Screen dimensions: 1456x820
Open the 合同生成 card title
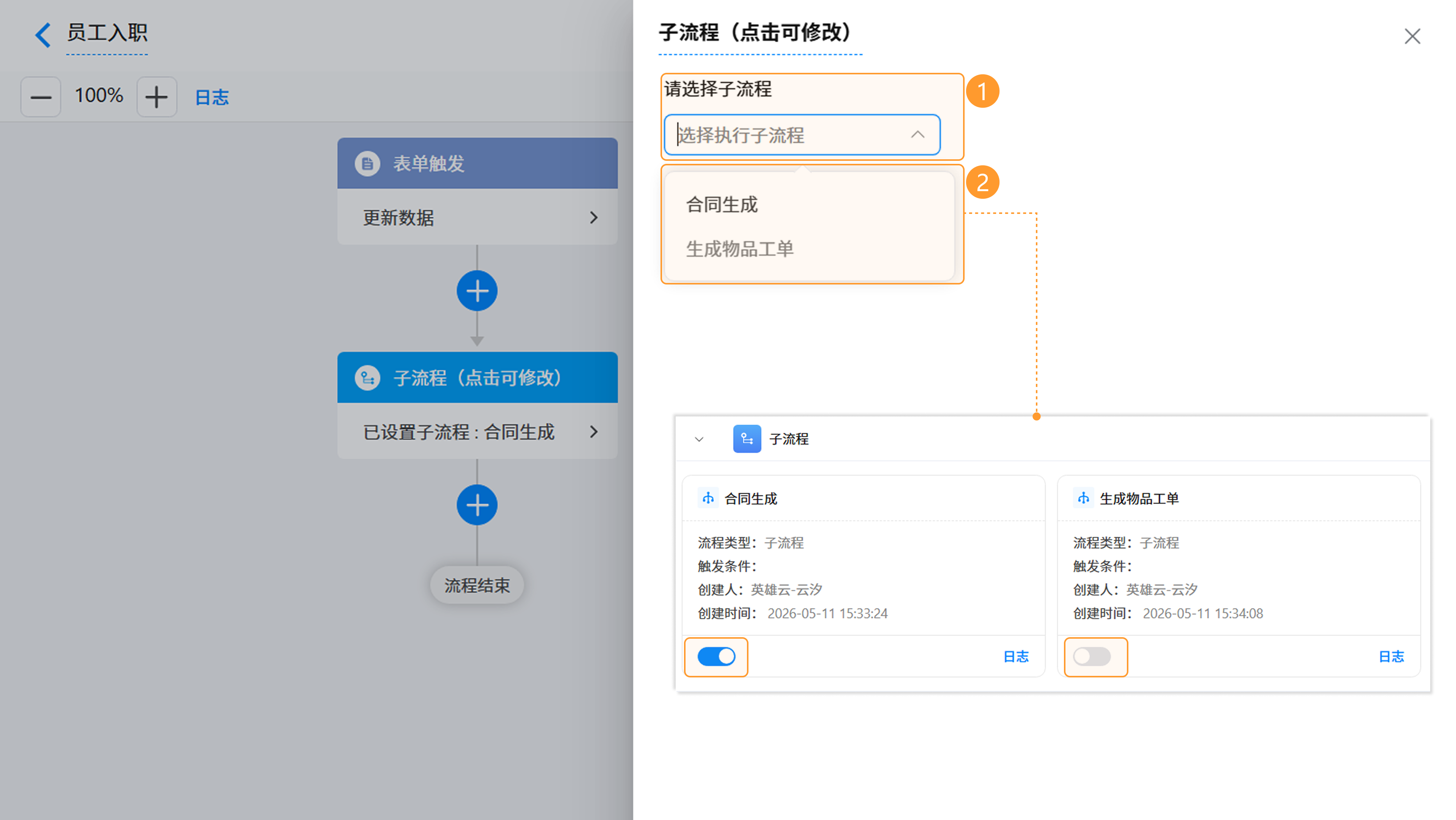tap(751, 499)
